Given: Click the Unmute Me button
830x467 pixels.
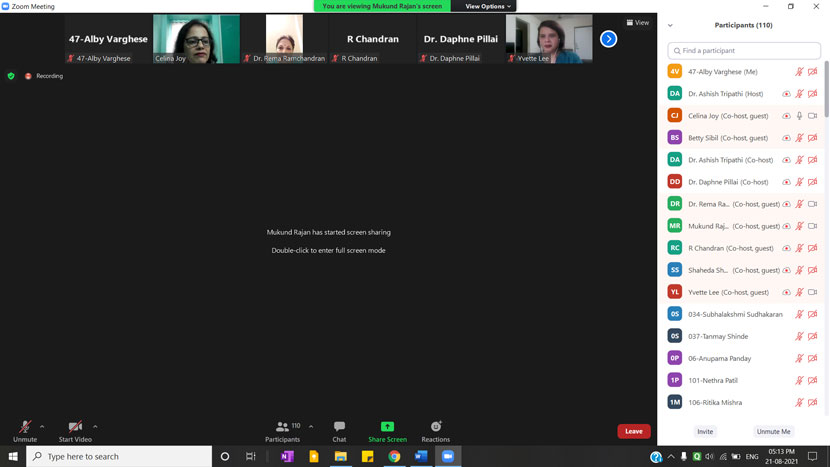Looking at the screenshot, I should tap(773, 432).
